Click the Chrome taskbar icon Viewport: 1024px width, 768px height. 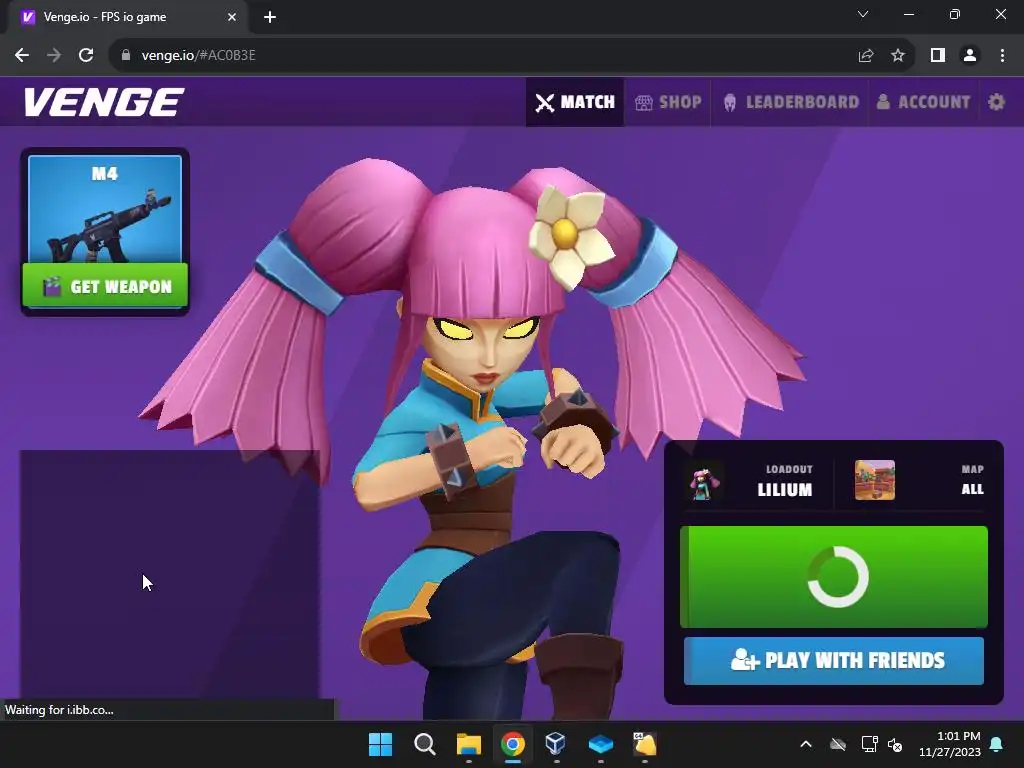(513, 744)
